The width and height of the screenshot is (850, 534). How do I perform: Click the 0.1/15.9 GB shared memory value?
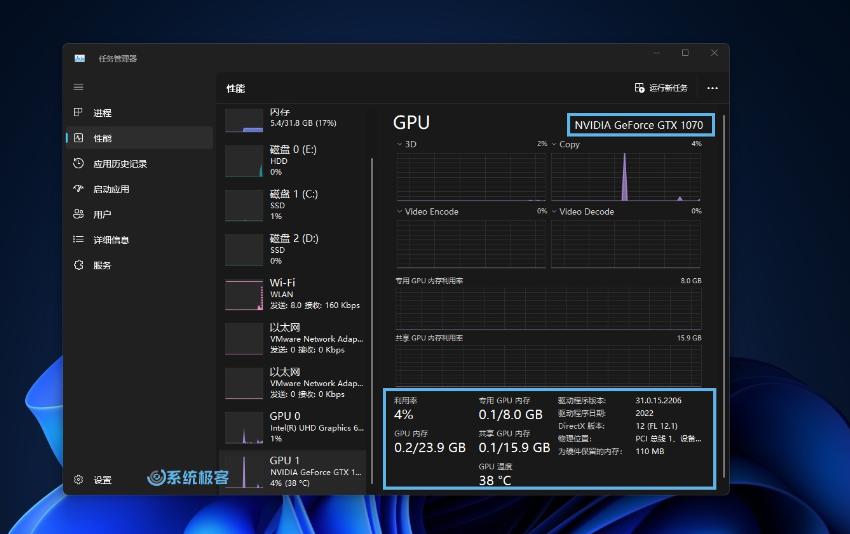514,448
